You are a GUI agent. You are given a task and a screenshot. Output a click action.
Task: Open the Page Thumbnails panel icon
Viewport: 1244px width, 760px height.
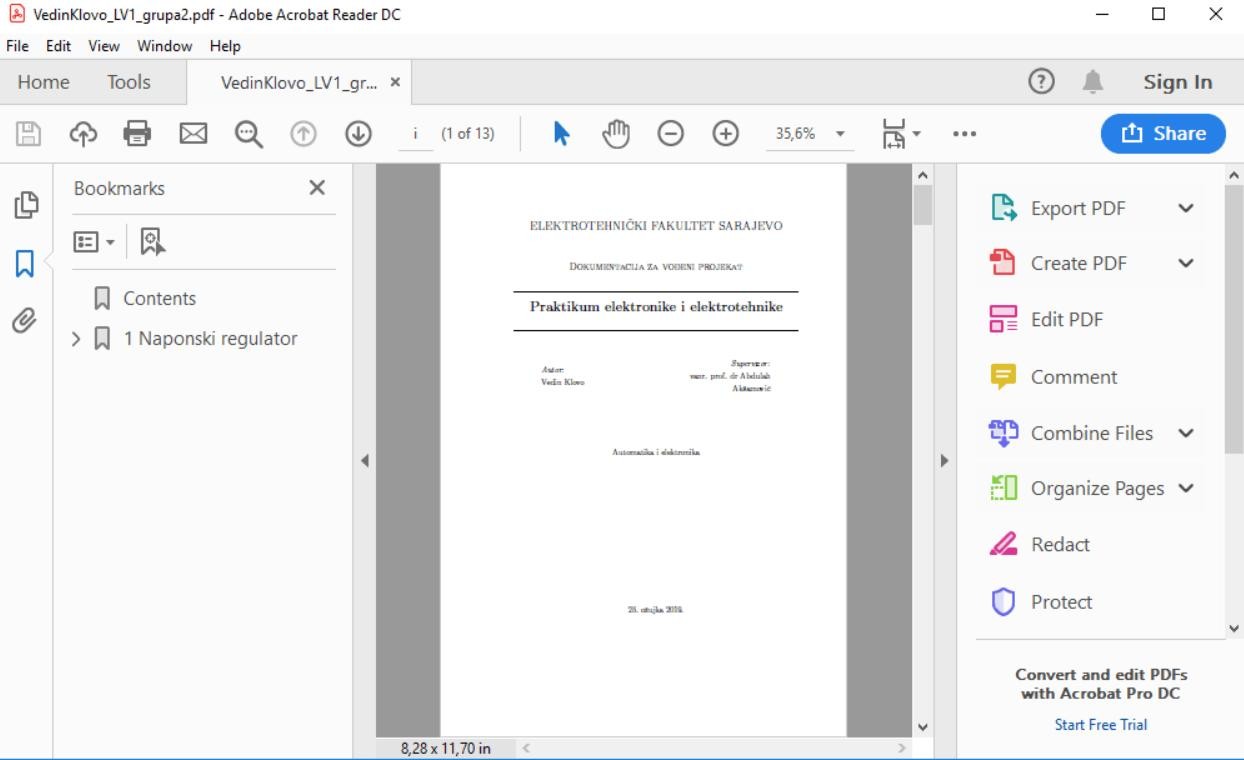(25, 206)
